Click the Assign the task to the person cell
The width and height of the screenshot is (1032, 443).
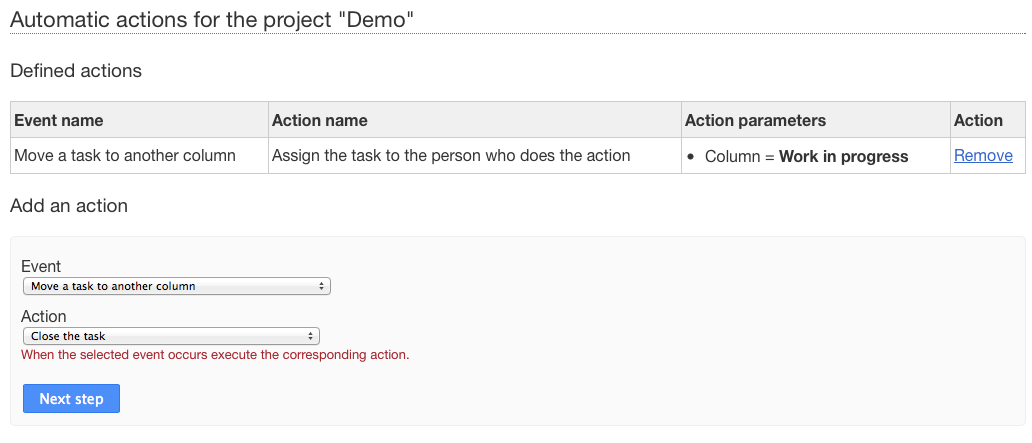coord(451,156)
